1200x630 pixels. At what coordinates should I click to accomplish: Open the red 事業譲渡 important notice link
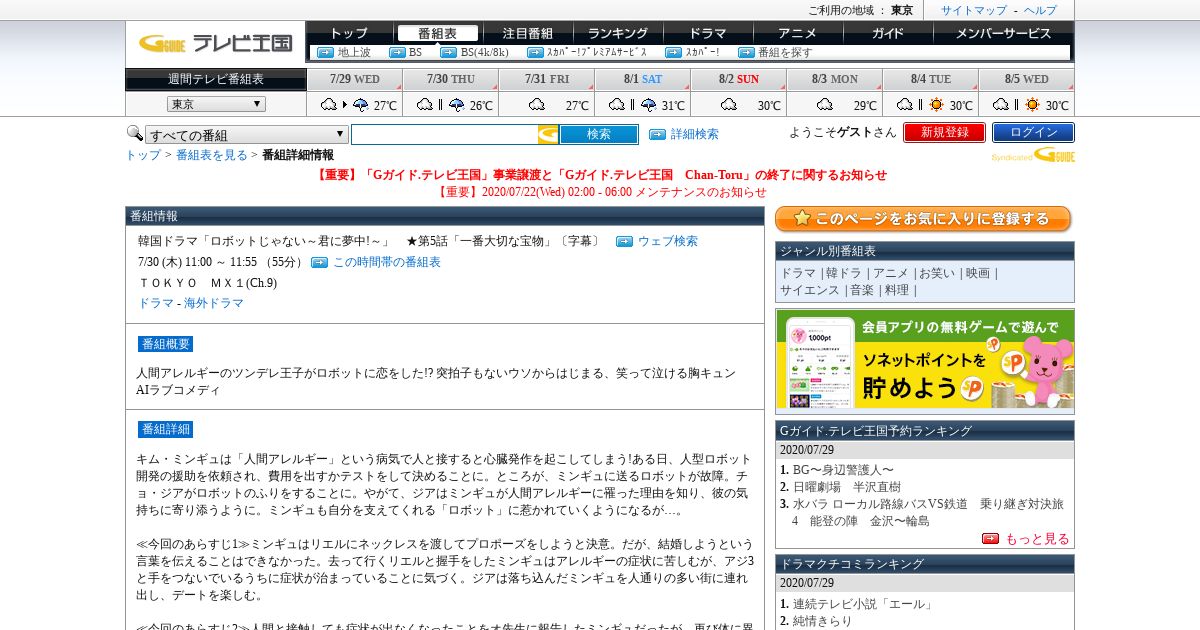(601, 175)
